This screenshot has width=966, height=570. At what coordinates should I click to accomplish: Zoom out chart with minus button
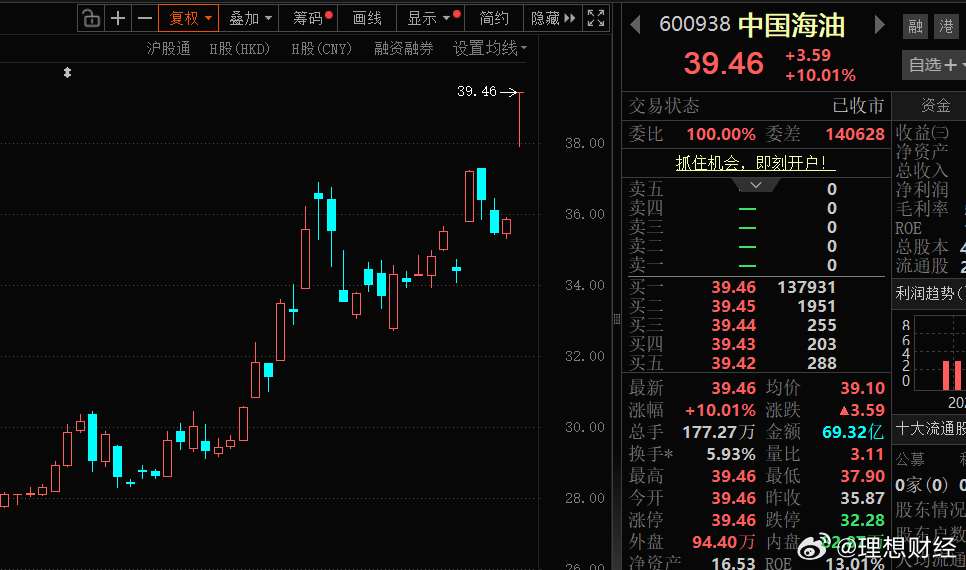tap(145, 18)
